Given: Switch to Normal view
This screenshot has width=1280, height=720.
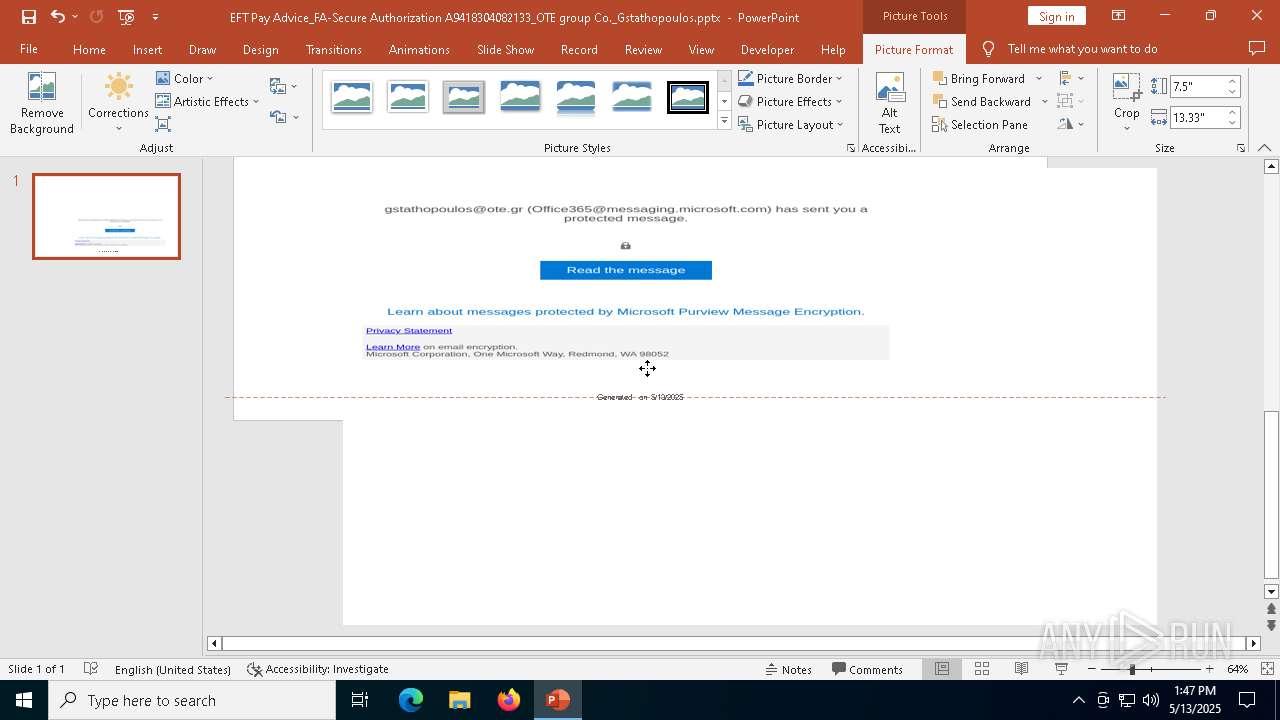Looking at the screenshot, I should [x=942, y=669].
